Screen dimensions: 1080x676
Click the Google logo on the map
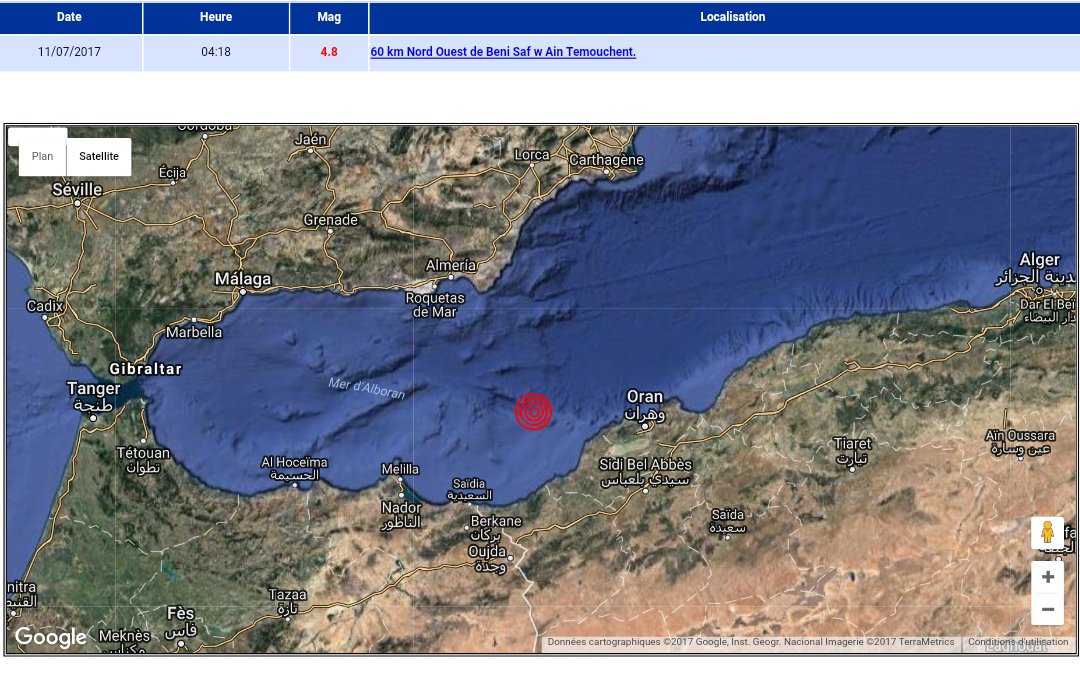(50, 637)
